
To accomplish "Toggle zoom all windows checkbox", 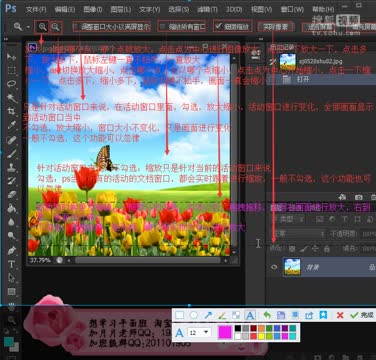I will click(x=163, y=27).
